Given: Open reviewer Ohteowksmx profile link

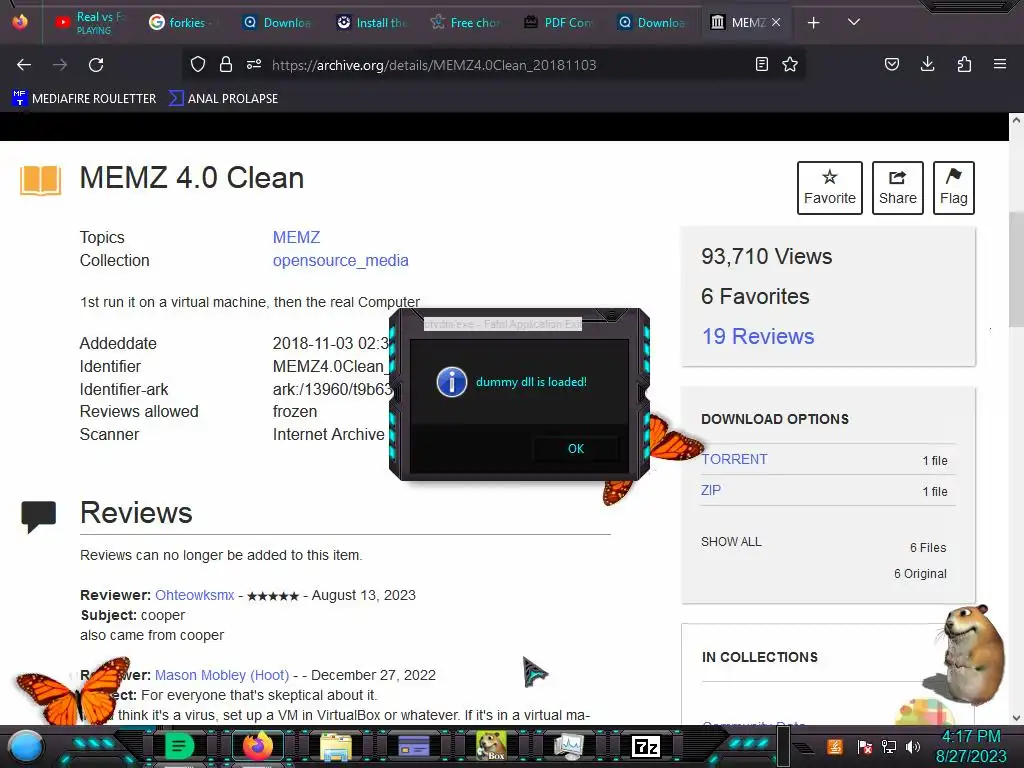Looking at the screenshot, I should (x=195, y=595).
